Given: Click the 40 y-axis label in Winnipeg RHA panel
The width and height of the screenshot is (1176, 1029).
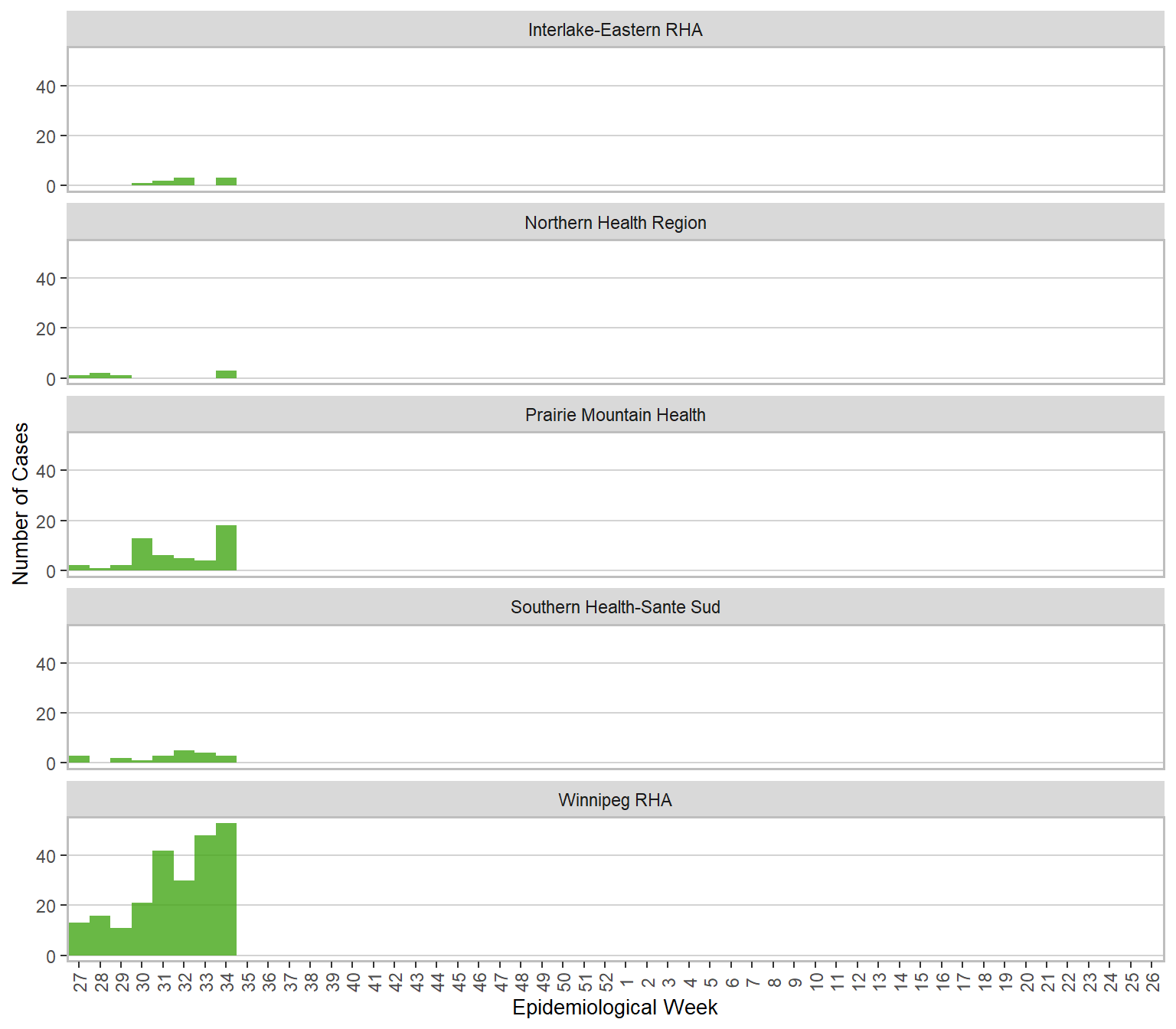Looking at the screenshot, I should pyautogui.click(x=46, y=856).
